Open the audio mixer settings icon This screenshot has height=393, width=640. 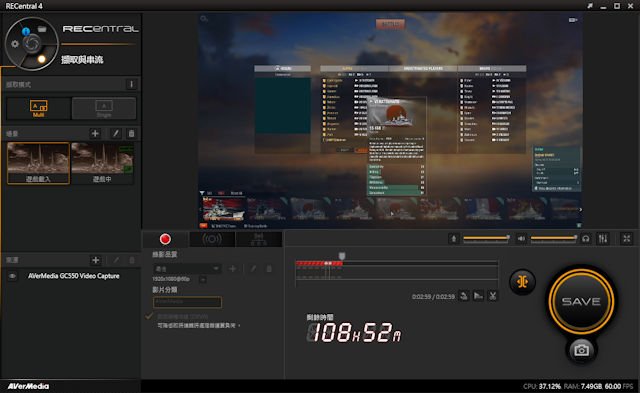coord(603,239)
